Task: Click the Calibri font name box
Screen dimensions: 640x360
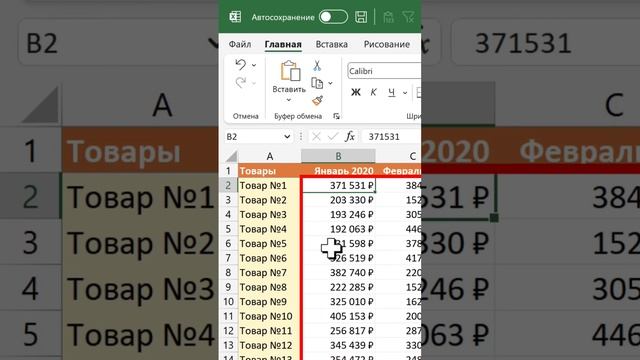Action: tap(384, 71)
